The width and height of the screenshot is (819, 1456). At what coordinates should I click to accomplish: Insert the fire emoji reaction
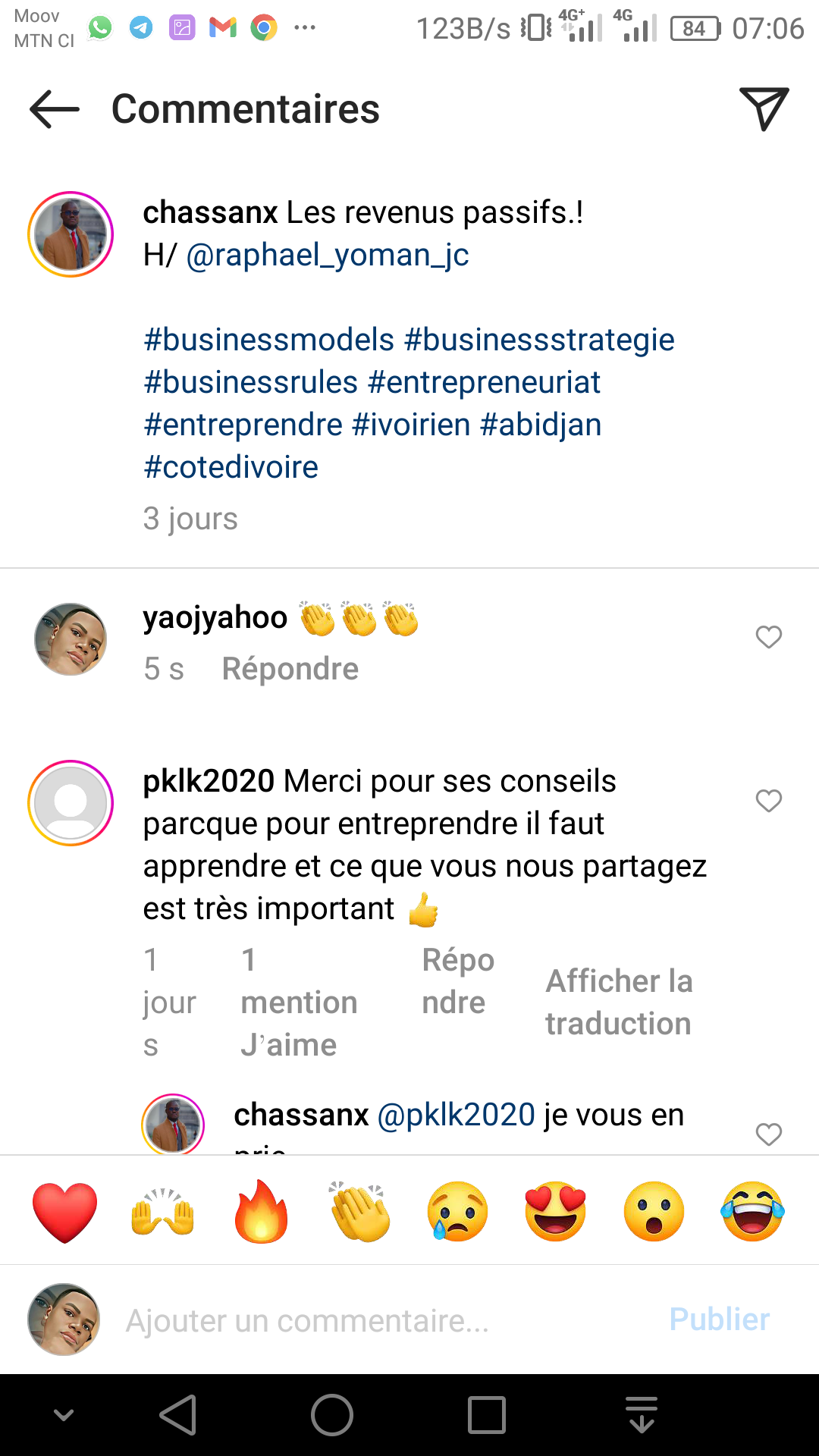point(261,1212)
